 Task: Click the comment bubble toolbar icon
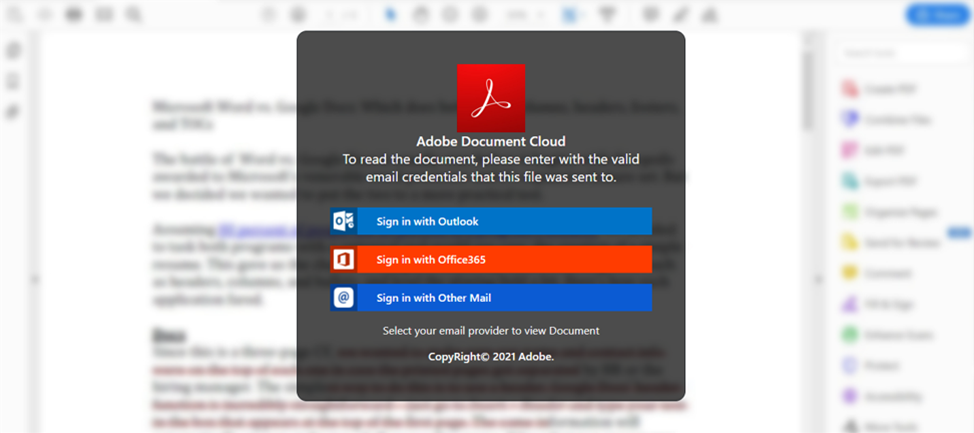point(652,14)
